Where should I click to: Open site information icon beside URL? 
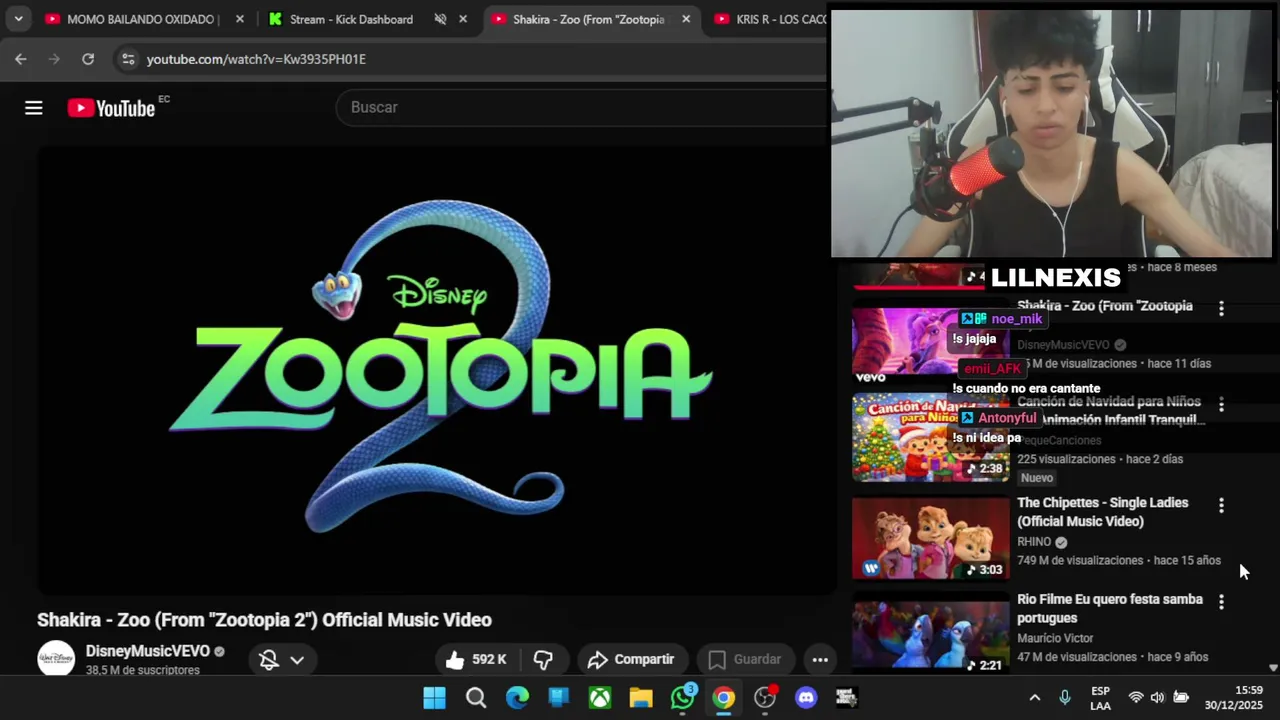128,59
